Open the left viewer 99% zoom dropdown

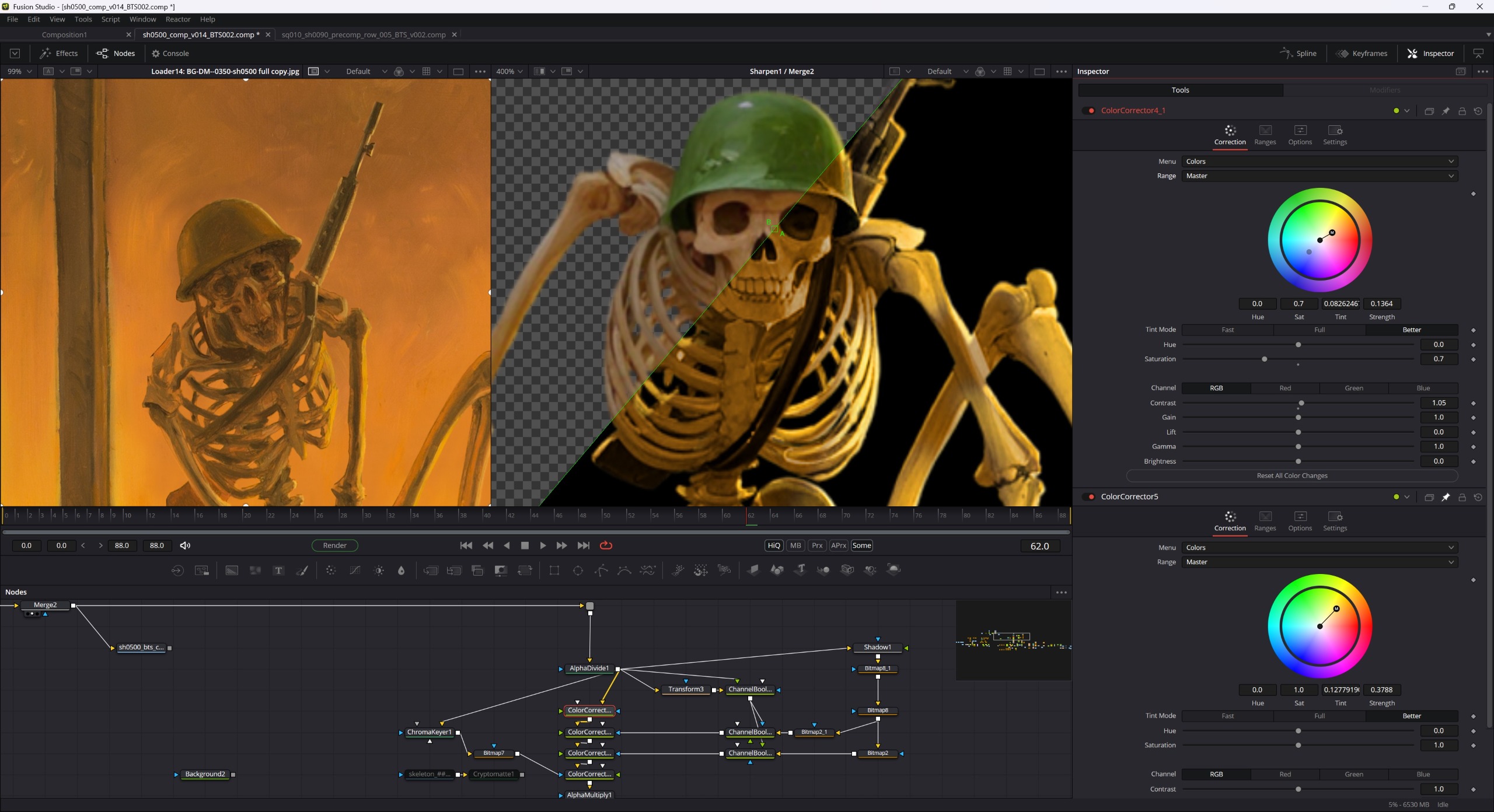click(19, 72)
